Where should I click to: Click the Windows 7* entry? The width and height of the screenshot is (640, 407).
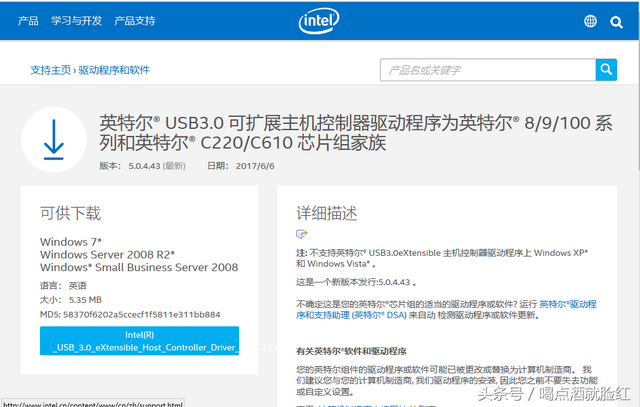(x=71, y=242)
